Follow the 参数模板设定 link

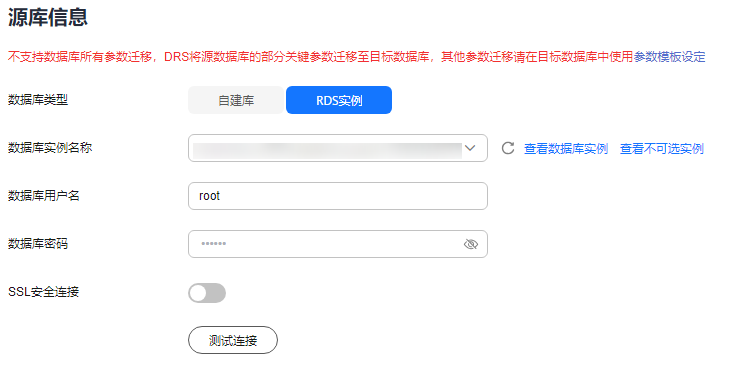click(669, 57)
